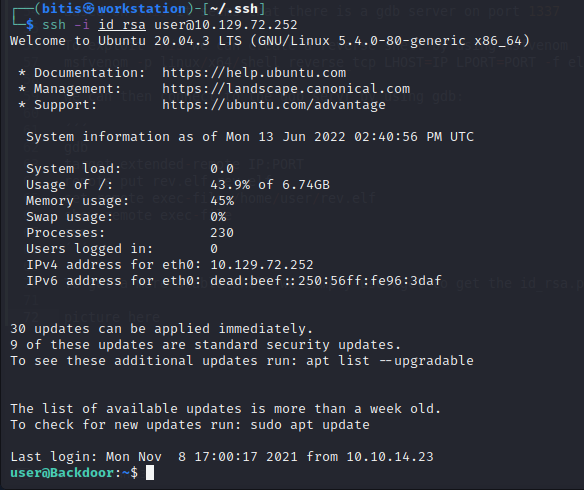Click the https://ubuntu.com/advantage support URL
The image size is (584, 490).
tap(274, 105)
